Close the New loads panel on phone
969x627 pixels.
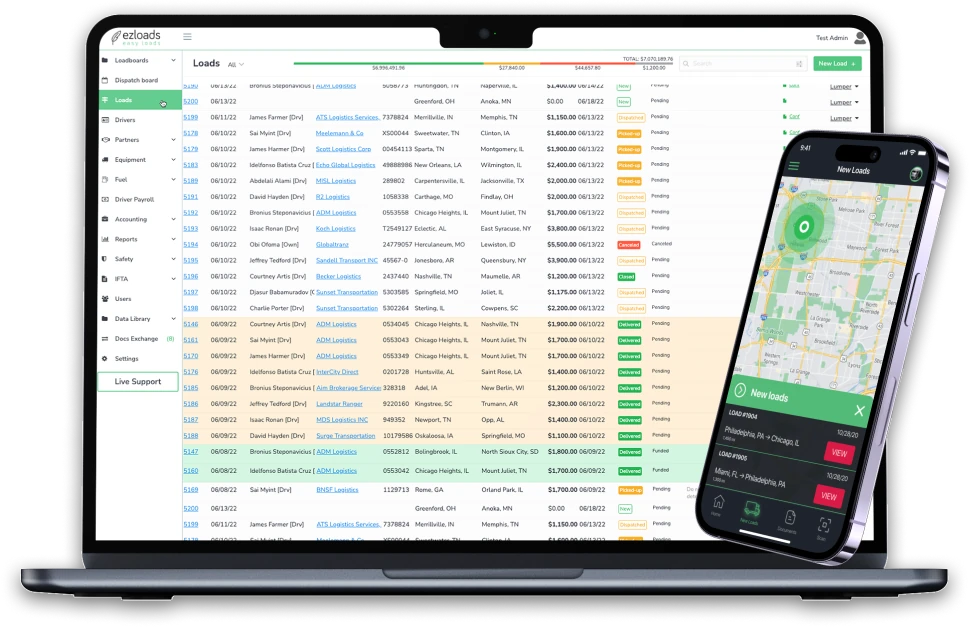coord(859,410)
